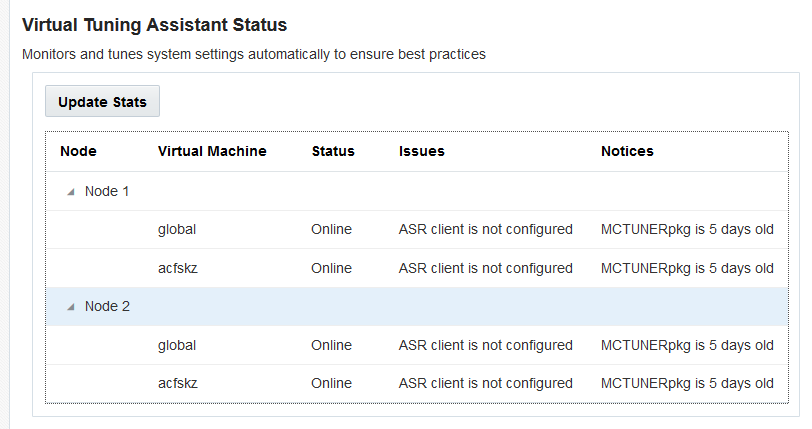Select the global VM under Node 2

tap(177, 345)
